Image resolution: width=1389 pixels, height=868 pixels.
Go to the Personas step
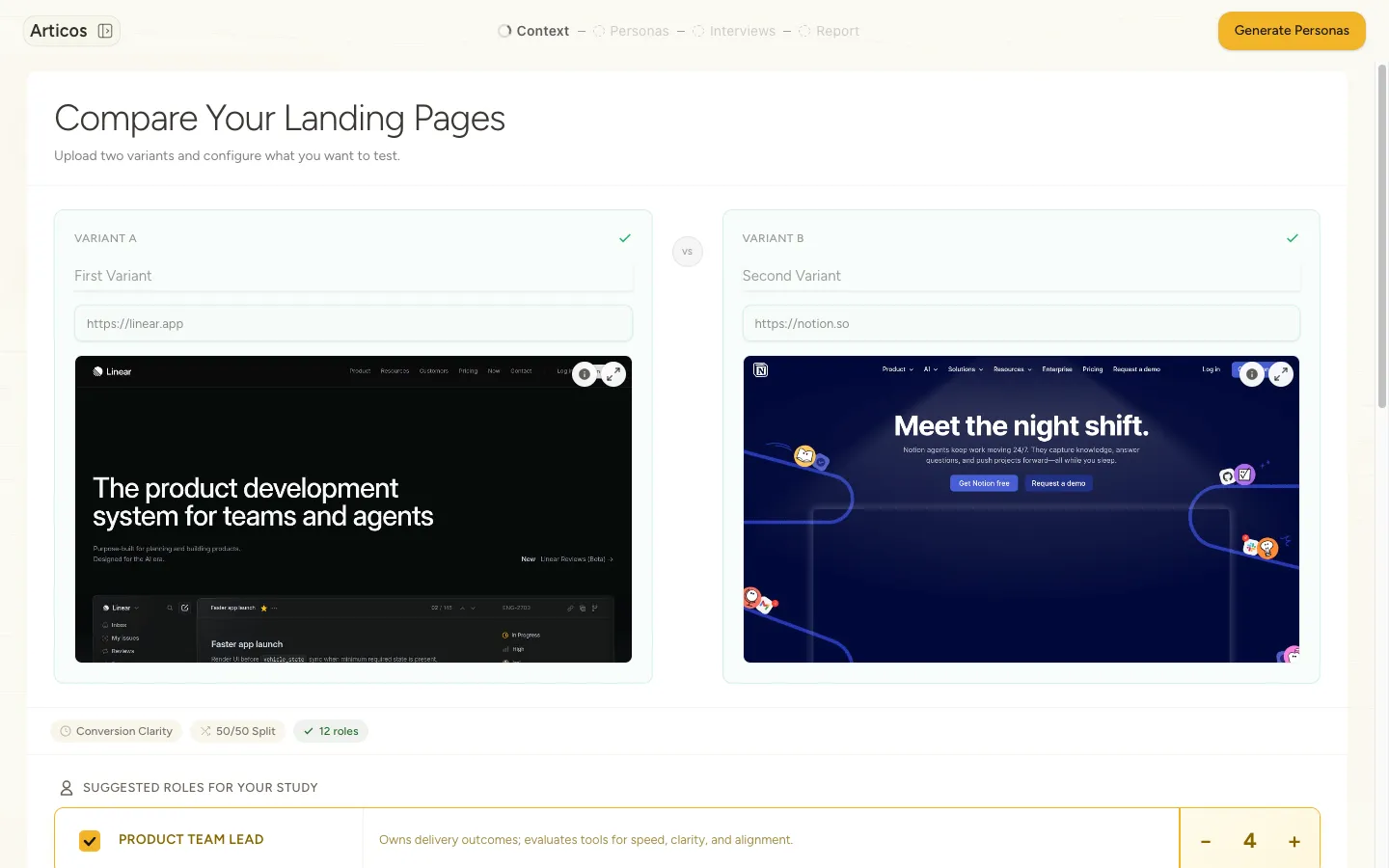[x=631, y=31]
